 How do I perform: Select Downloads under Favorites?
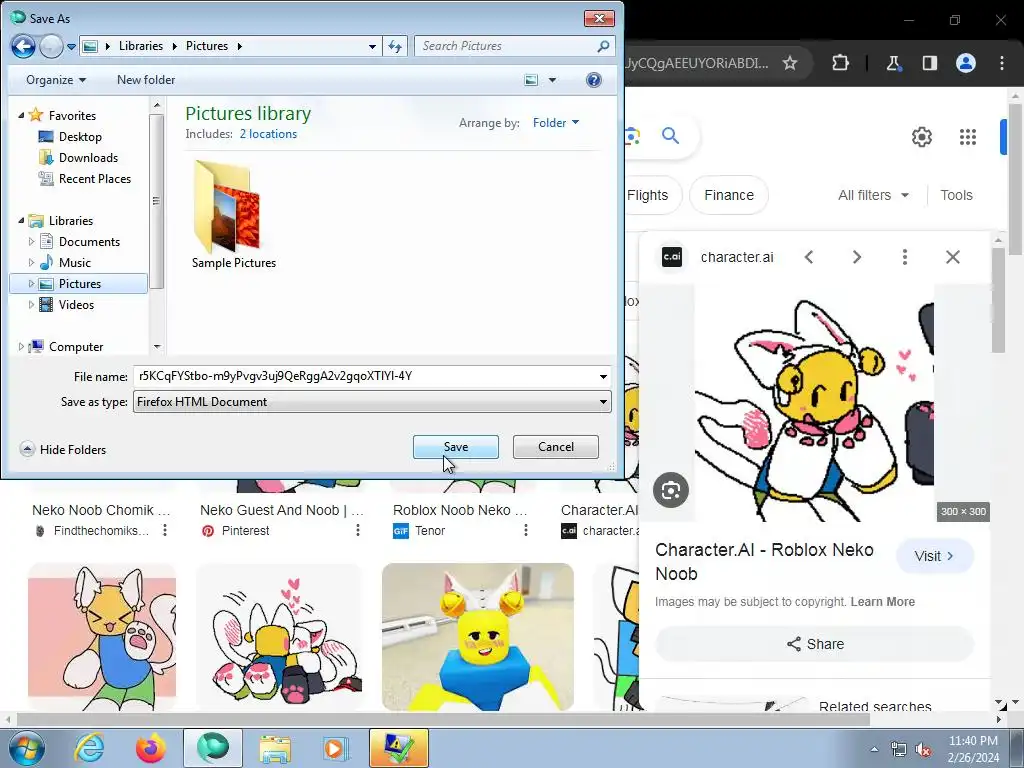88,157
